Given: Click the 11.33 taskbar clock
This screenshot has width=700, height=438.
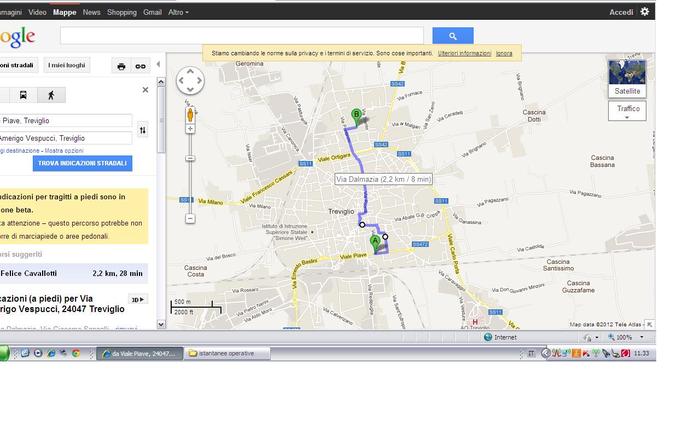Looking at the screenshot, I should [641, 353].
